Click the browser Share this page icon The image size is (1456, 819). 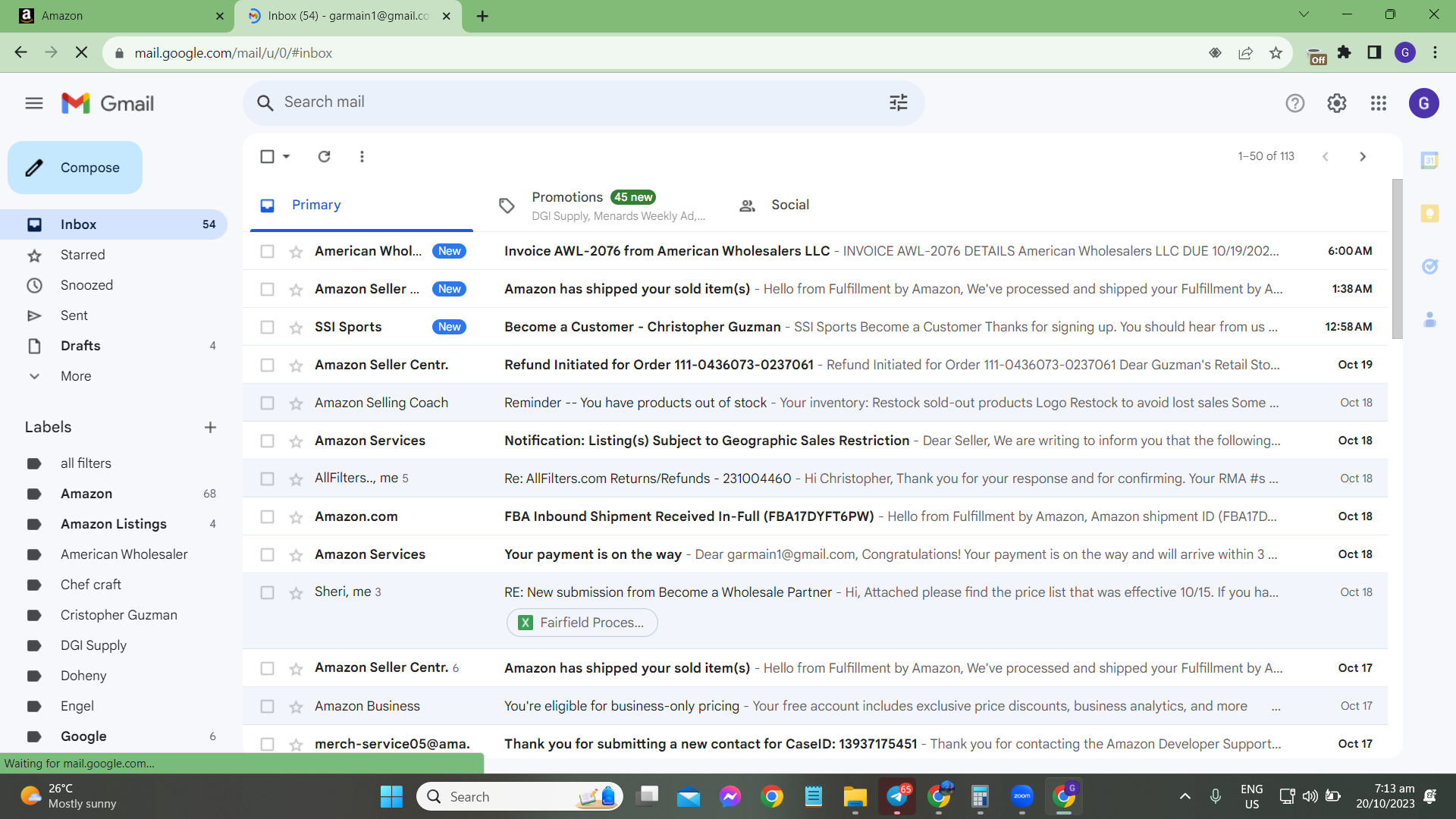[1245, 52]
